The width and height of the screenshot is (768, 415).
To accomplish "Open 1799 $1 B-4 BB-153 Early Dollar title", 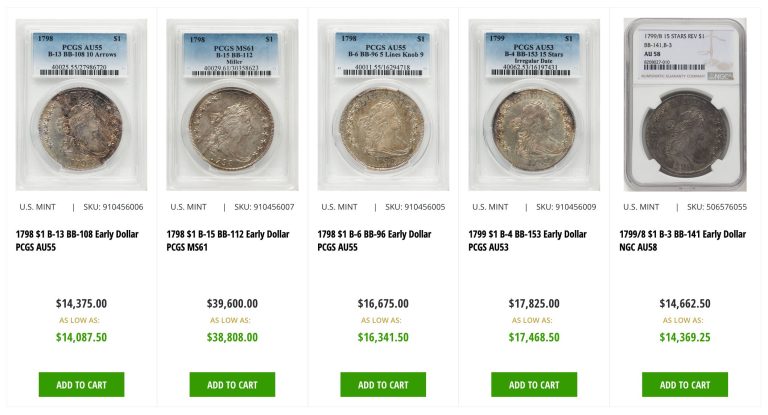I will pyautogui.click(x=528, y=241).
